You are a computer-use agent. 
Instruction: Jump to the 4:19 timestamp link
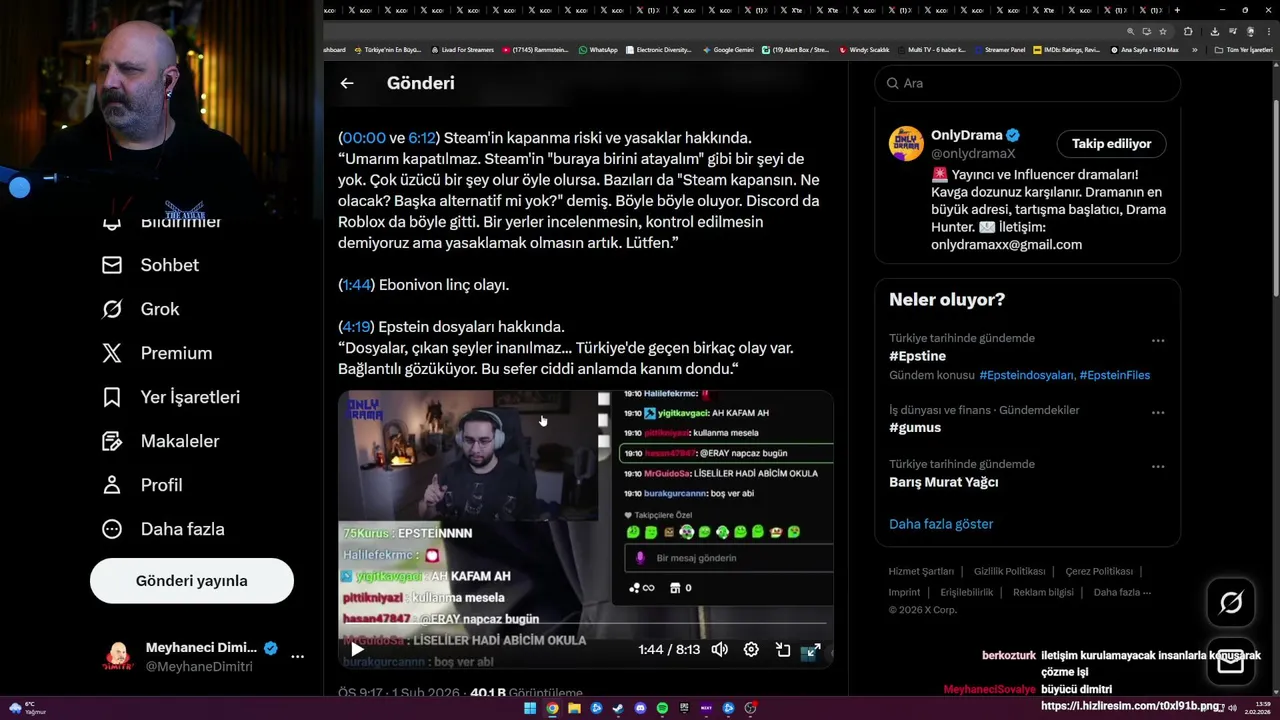point(357,327)
